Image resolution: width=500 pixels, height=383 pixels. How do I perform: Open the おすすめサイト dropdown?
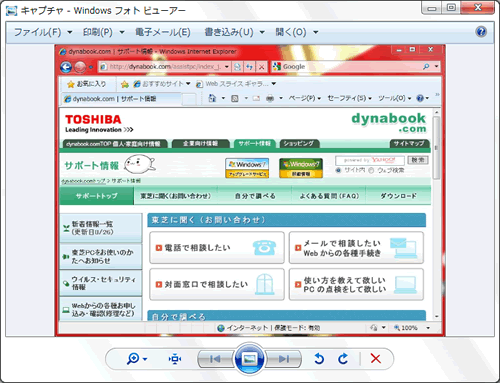pyautogui.click(x=162, y=84)
